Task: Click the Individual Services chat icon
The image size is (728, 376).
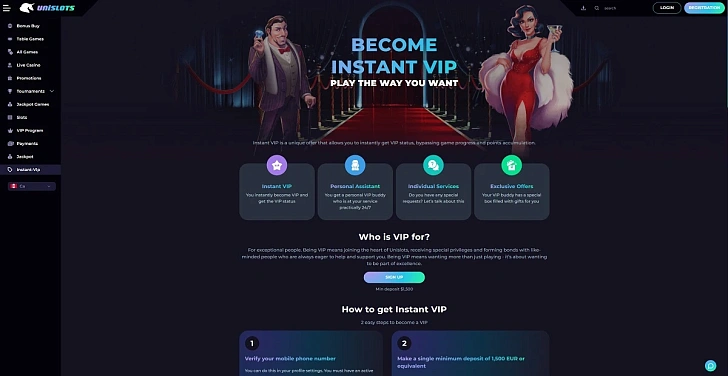Action: click(433, 165)
